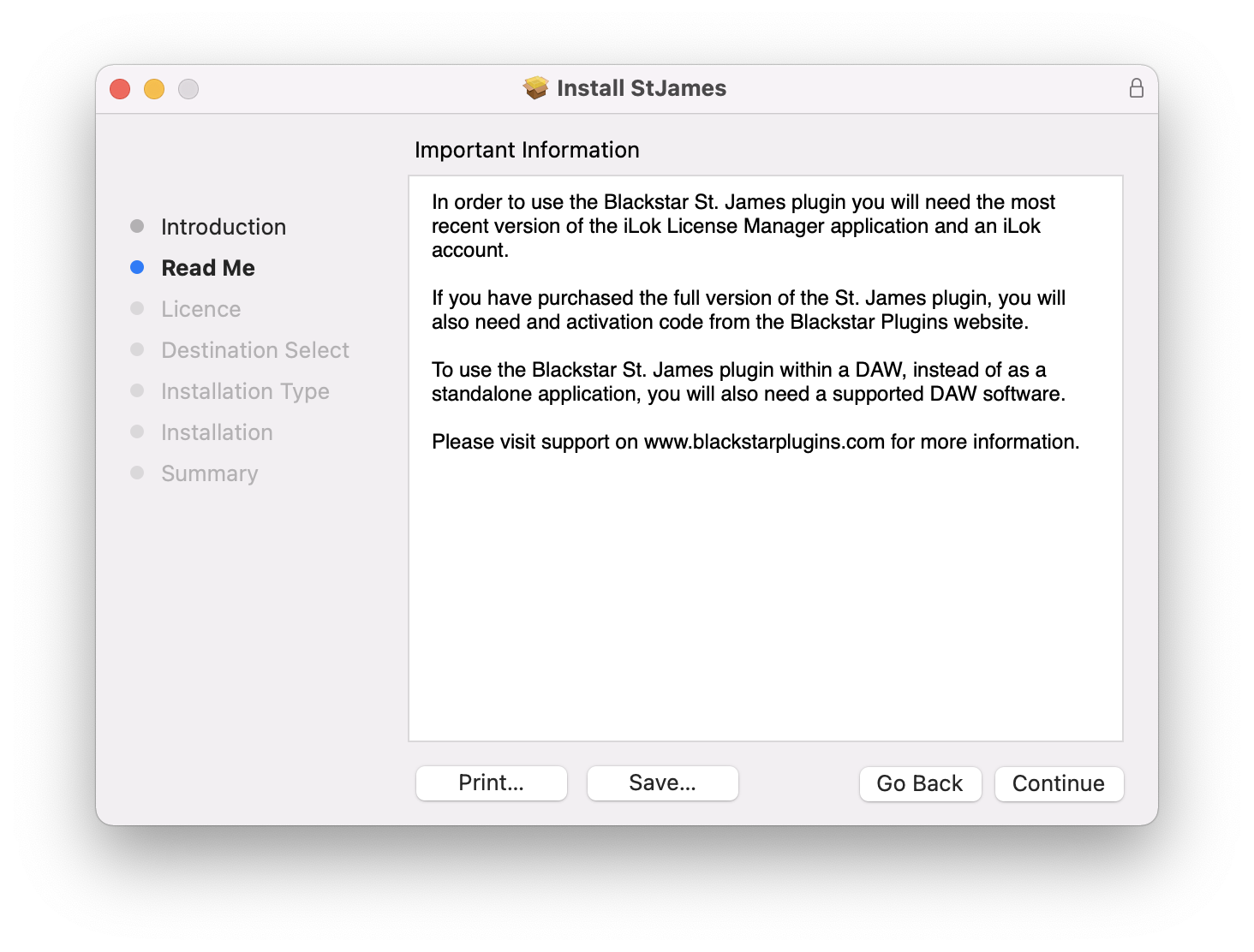Image resolution: width=1254 pixels, height=952 pixels.
Task: Click the DAW software paragraph
Action: (749, 382)
